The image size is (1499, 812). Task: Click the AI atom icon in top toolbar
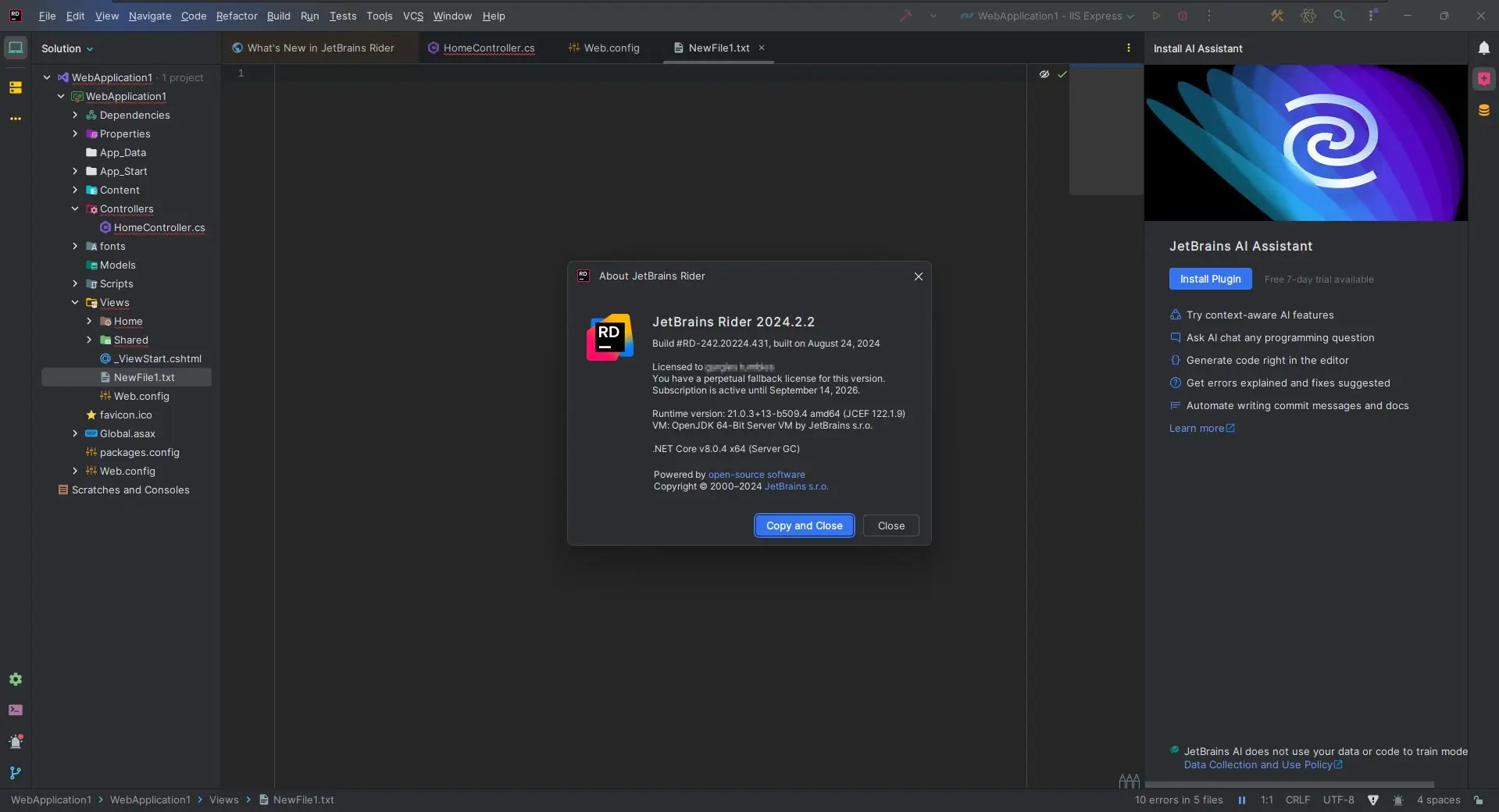click(x=1308, y=16)
